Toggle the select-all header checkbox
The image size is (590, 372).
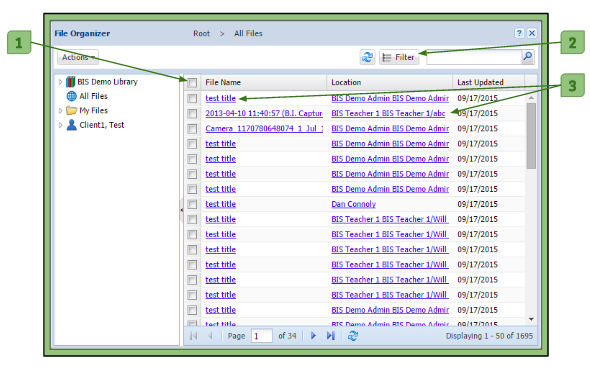tap(192, 82)
